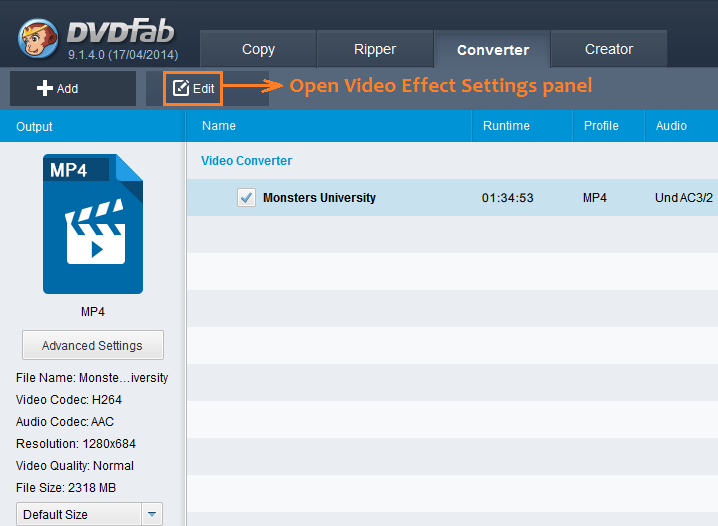Screen dimensions: 718x526
Task: Click the Resolution: 1280x684 line
Action: [x=76, y=444]
